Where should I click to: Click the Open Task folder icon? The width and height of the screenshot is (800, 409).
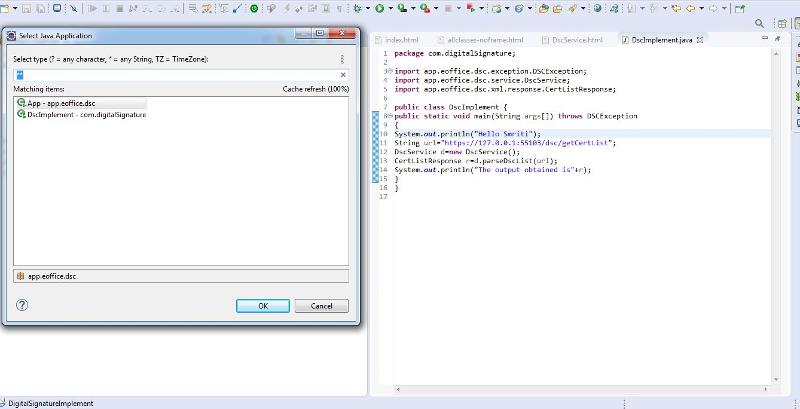click(x=558, y=8)
